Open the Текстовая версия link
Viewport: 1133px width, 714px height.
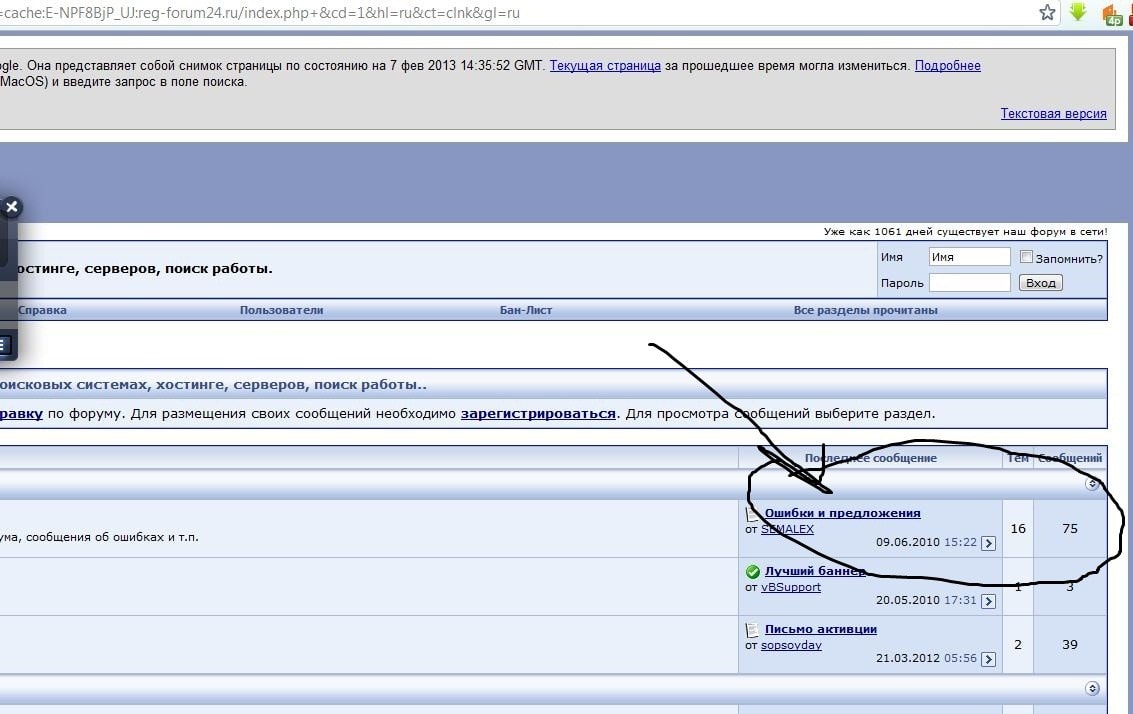coord(1053,114)
